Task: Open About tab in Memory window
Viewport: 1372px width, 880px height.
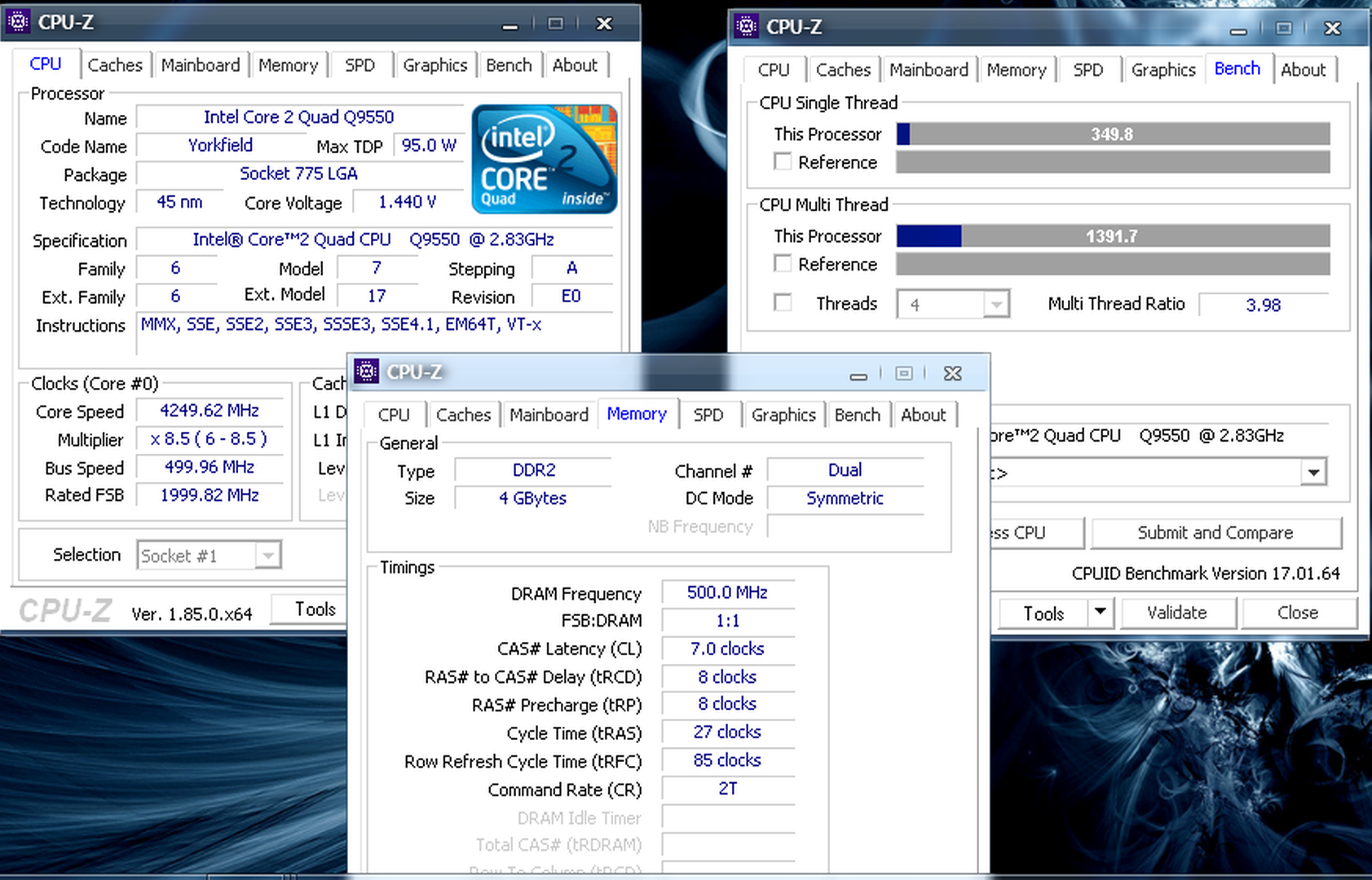Action: click(924, 415)
